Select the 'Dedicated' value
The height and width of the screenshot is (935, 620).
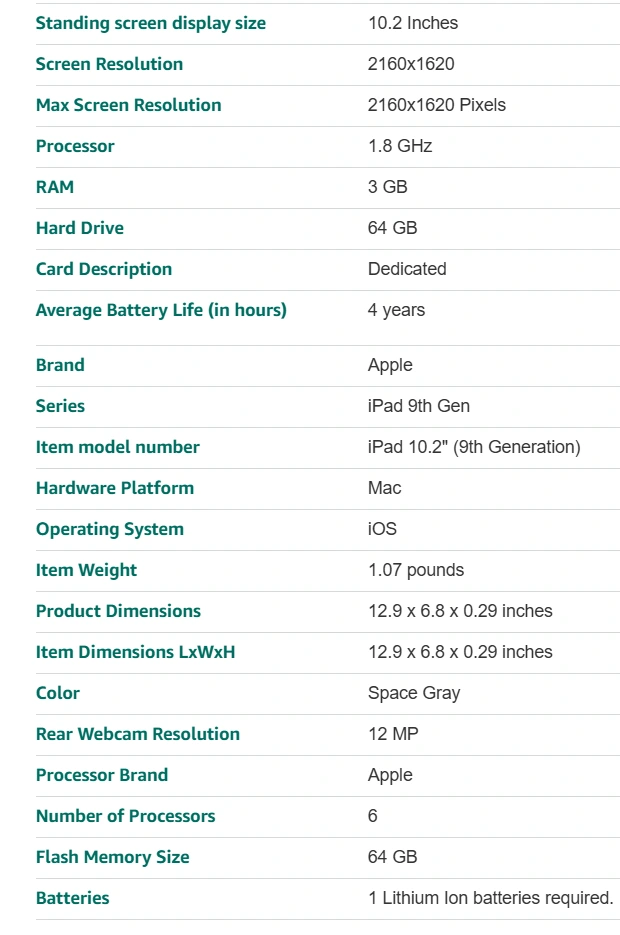pyautogui.click(x=407, y=269)
